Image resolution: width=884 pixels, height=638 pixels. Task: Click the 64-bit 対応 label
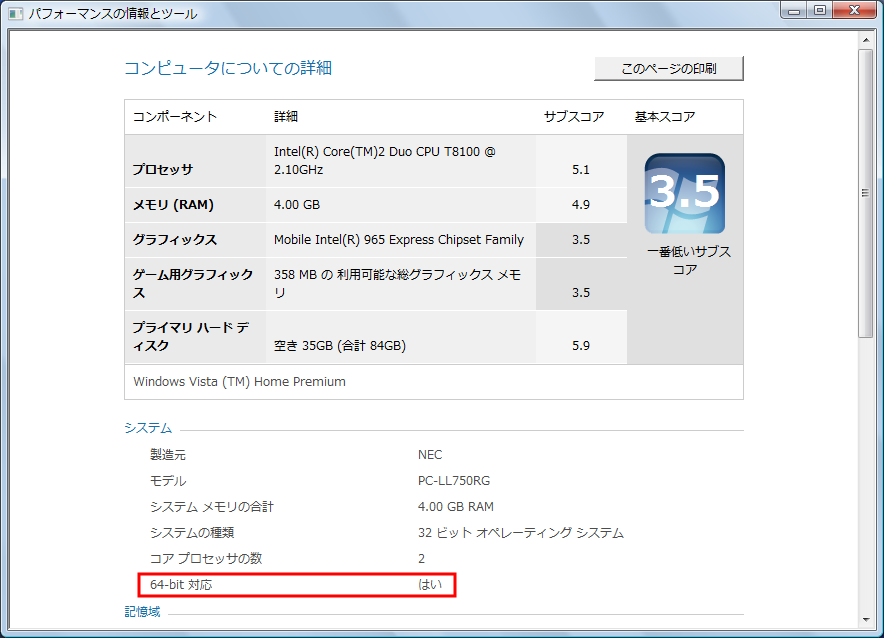pyautogui.click(x=181, y=584)
